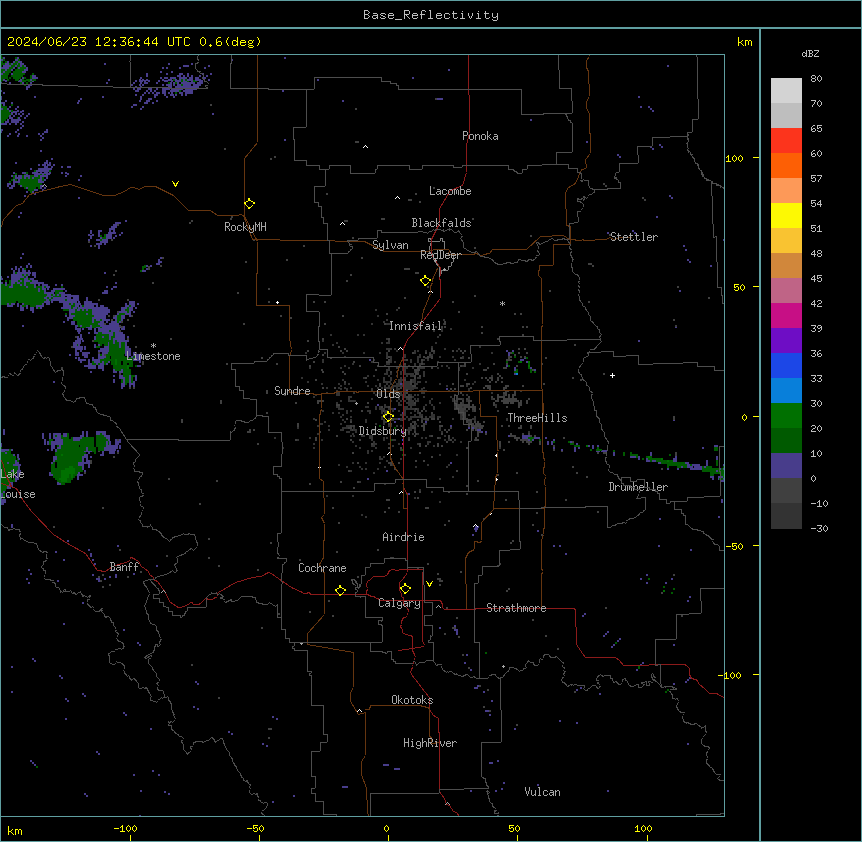Select the bright green 30-20 dBZ swatch
The image size is (862, 842).
pos(786,416)
